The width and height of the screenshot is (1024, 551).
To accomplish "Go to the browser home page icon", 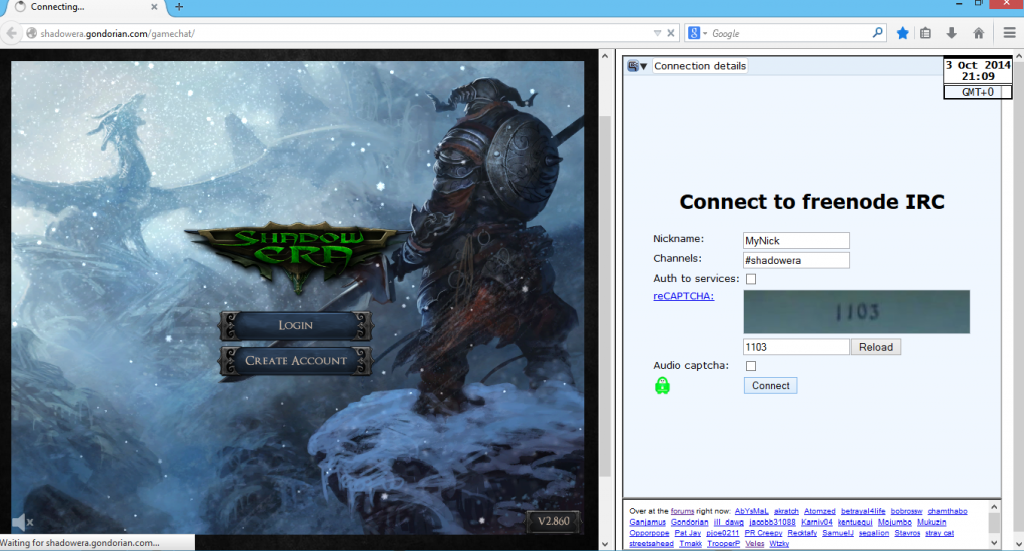I will pos(978,33).
